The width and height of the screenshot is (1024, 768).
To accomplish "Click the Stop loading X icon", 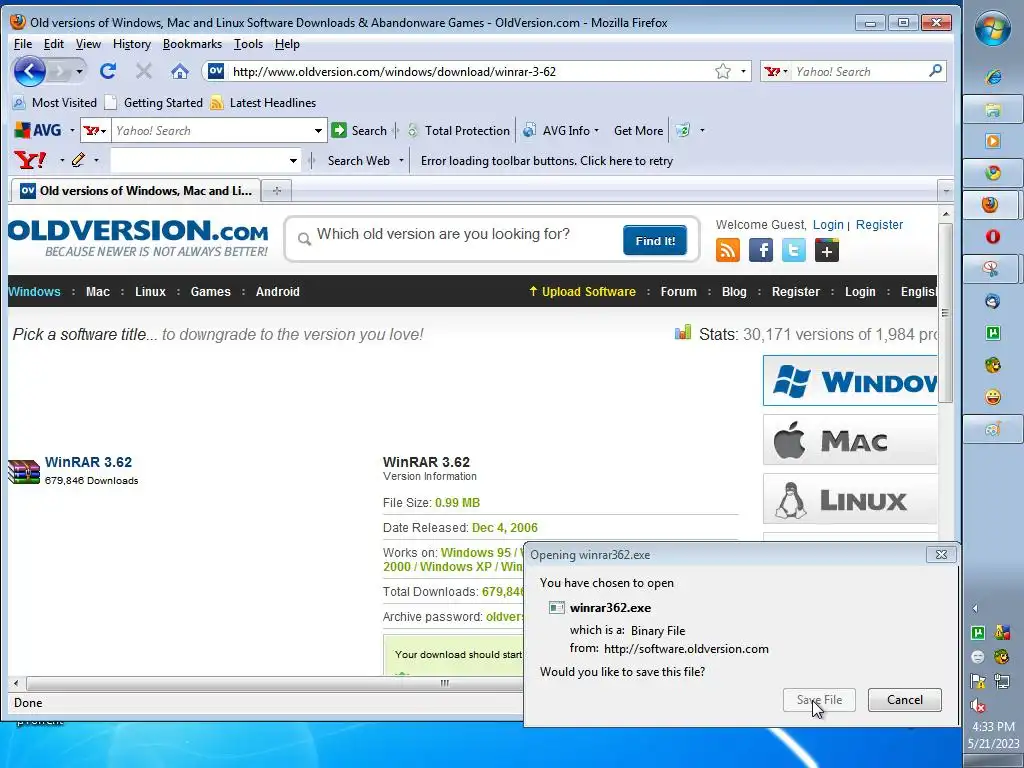I will point(144,71).
